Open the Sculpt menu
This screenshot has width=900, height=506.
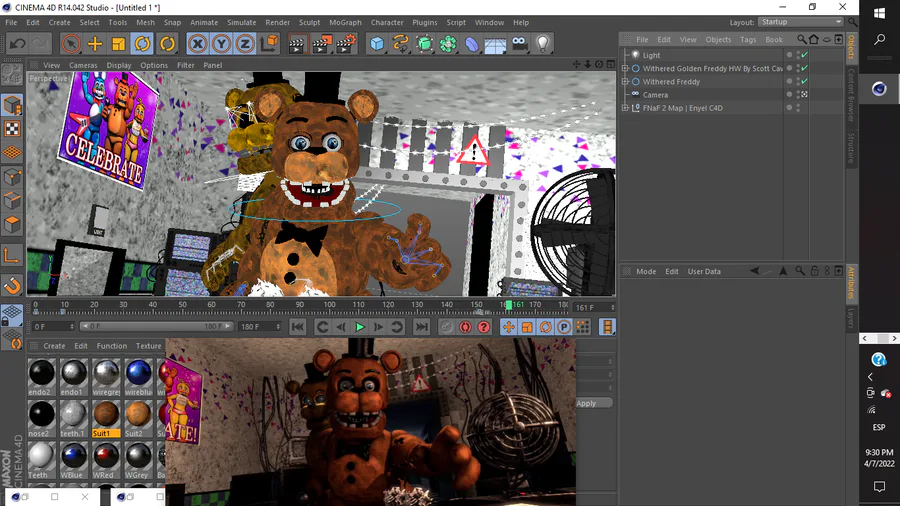click(309, 22)
